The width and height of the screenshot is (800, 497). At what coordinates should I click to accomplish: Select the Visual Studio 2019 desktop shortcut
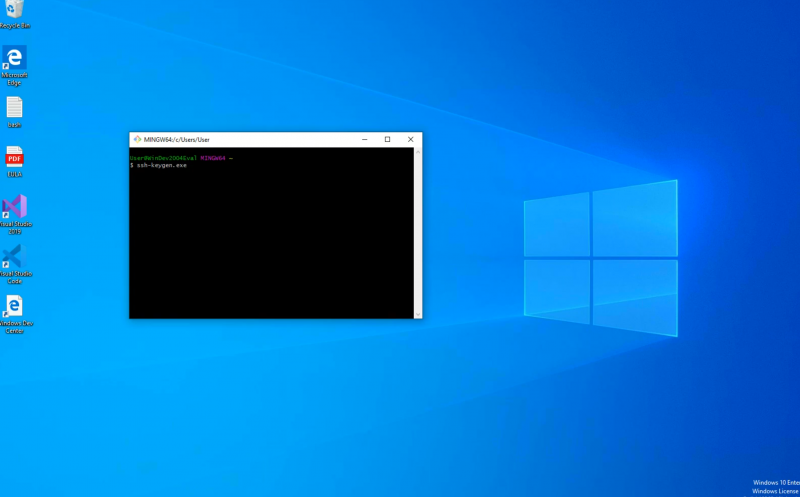[x=15, y=214]
